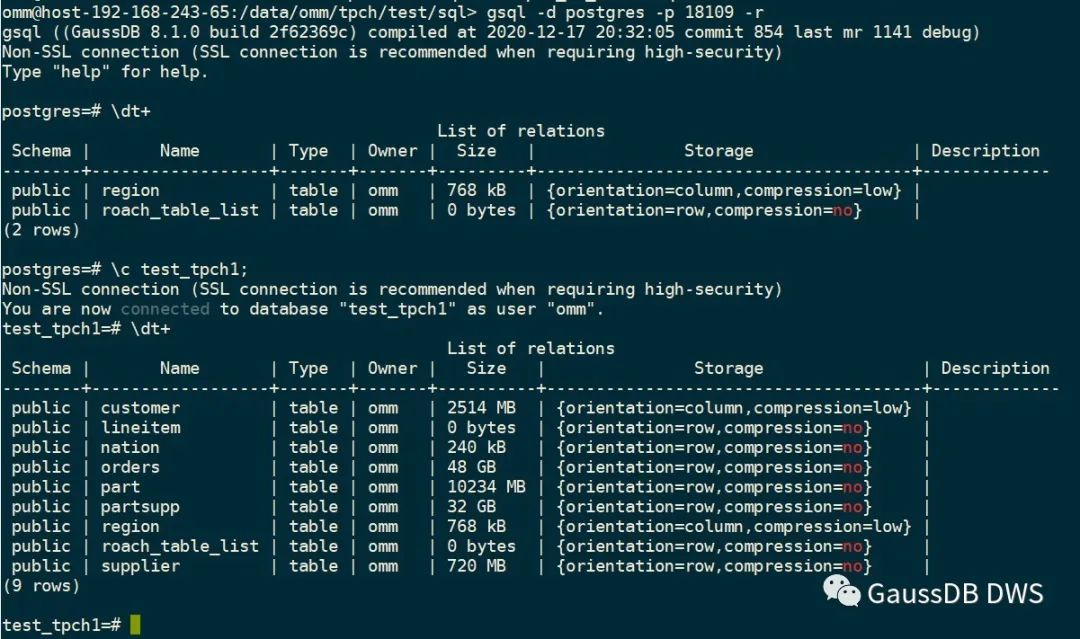This screenshot has width=1080, height=639.
Task: Click the "partsupp" table name
Action: tap(140, 507)
